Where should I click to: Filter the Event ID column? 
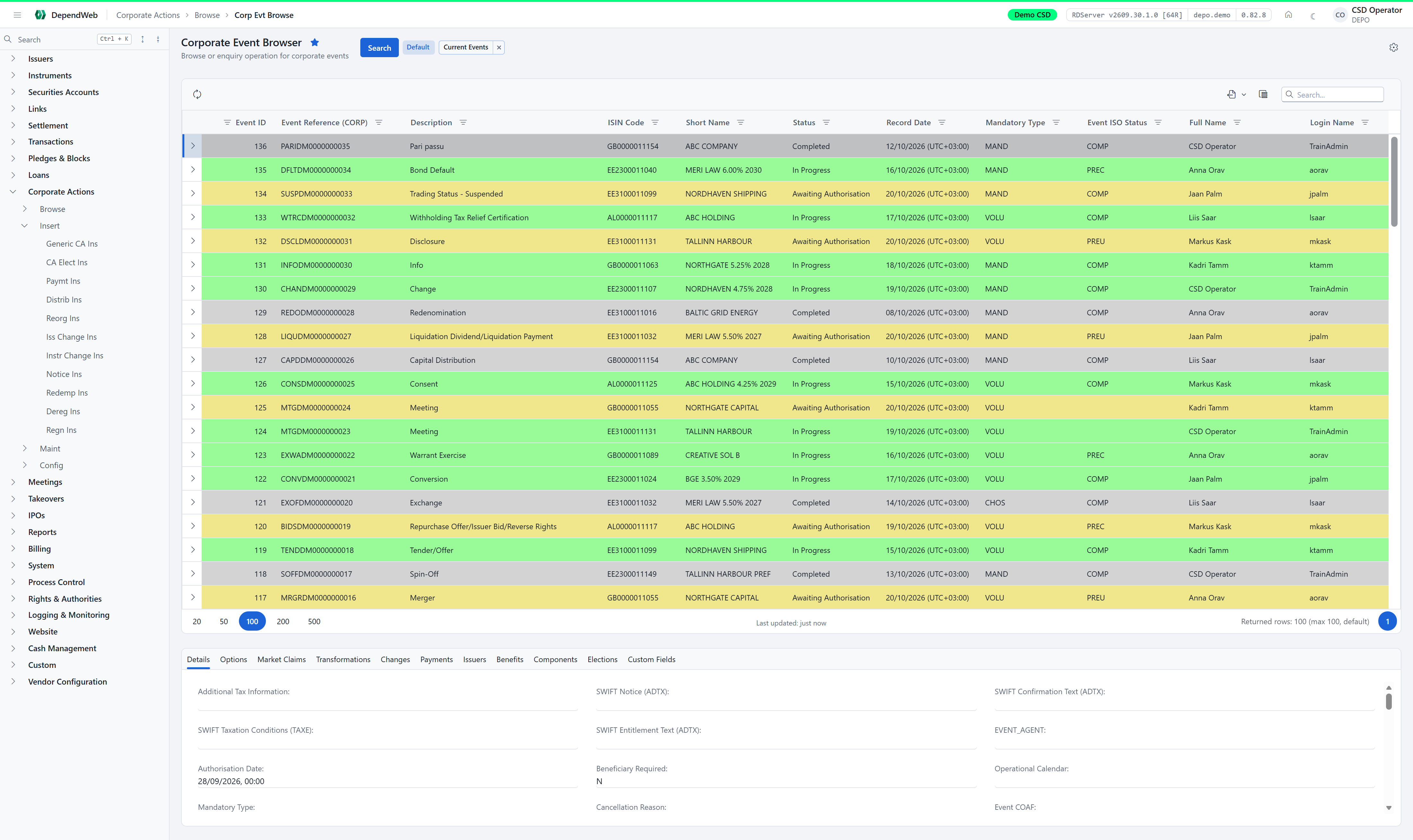(x=227, y=123)
